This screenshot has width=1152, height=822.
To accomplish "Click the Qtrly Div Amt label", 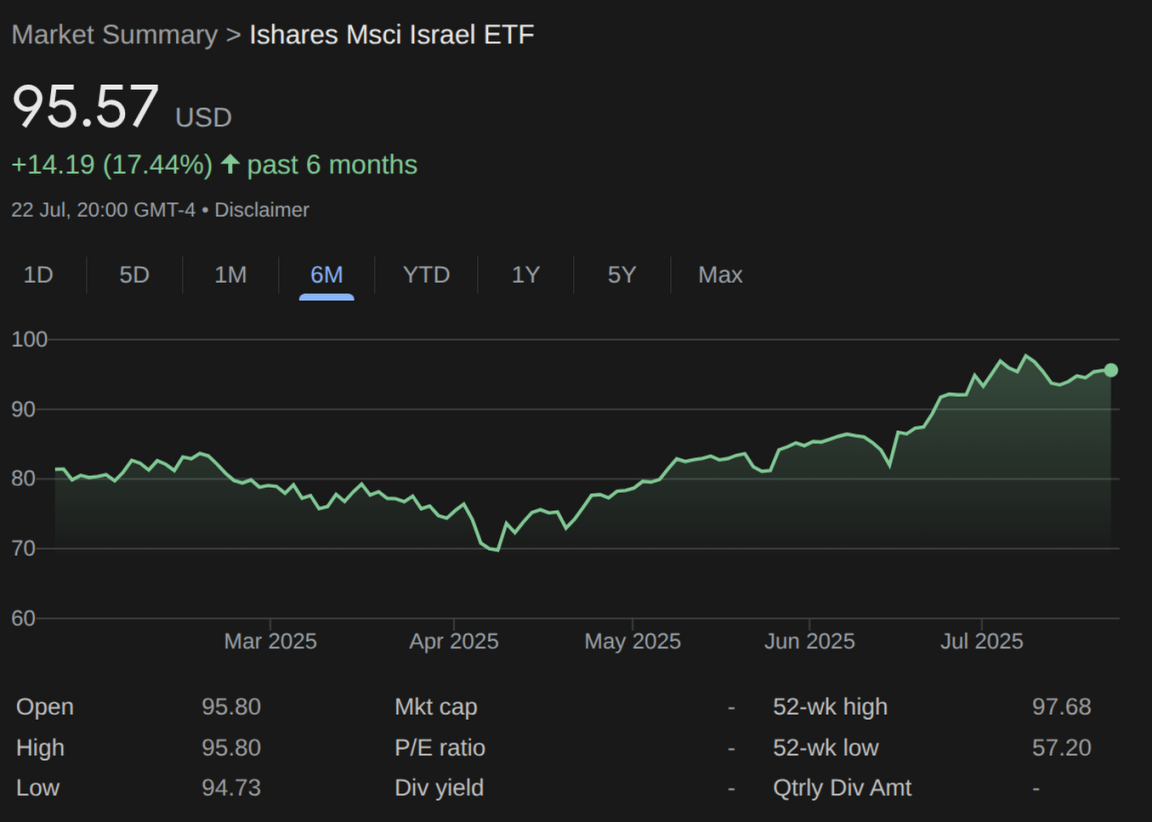I will click(x=842, y=788).
